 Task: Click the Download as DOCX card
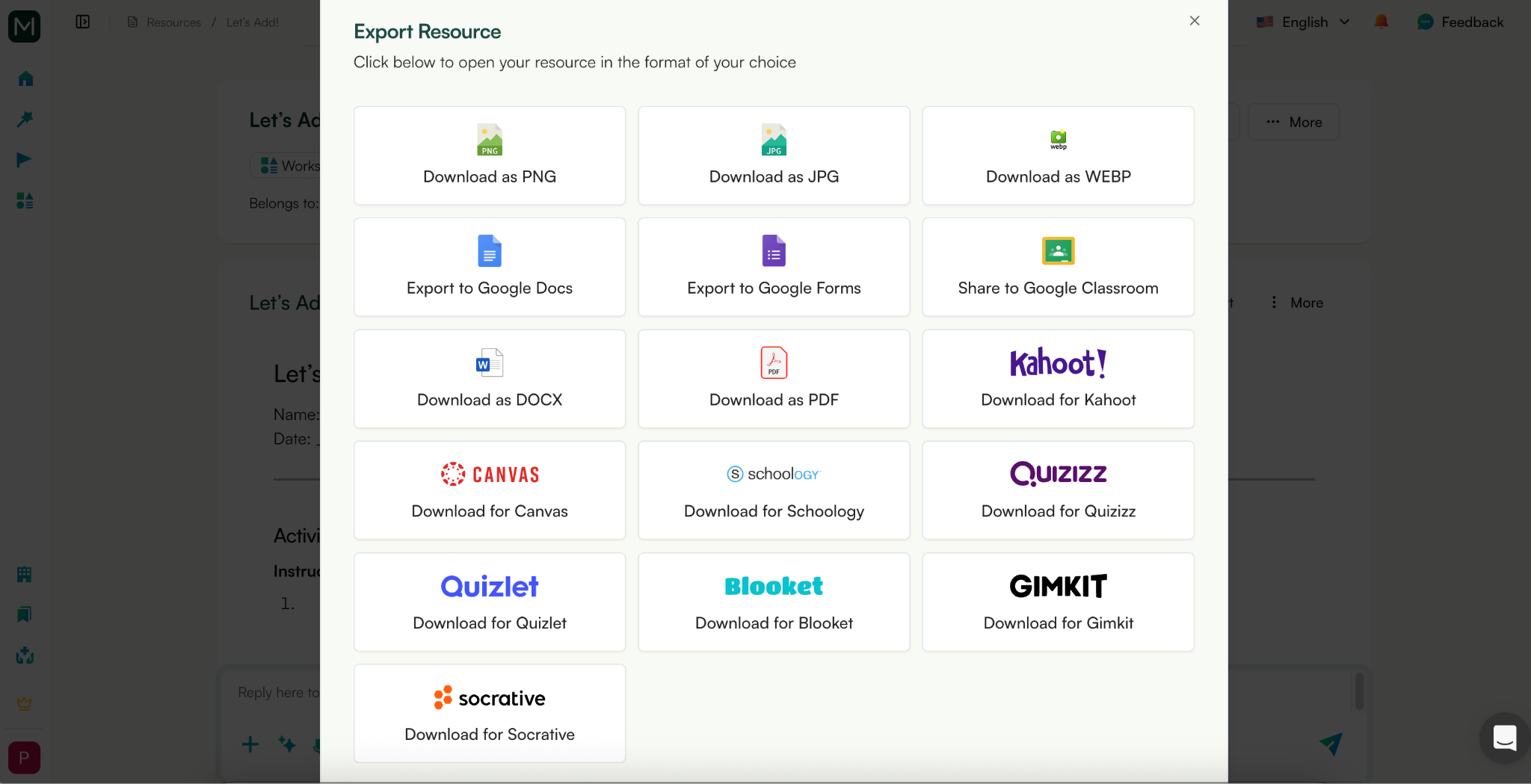coord(490,379)
